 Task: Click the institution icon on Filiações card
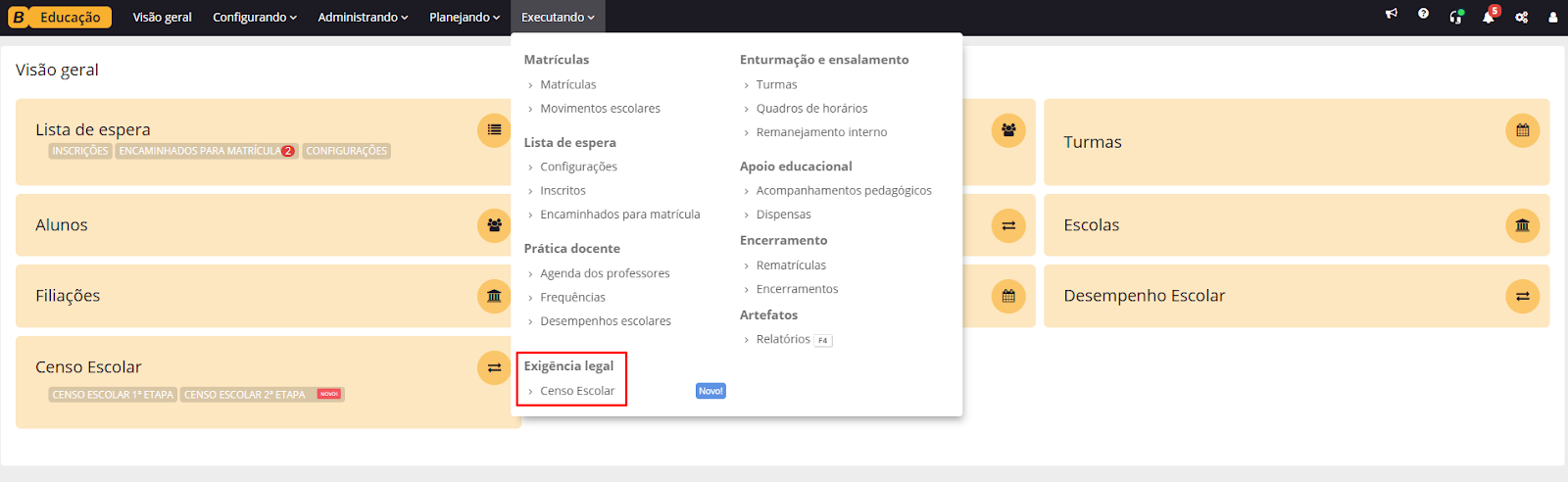pos(494,296)
